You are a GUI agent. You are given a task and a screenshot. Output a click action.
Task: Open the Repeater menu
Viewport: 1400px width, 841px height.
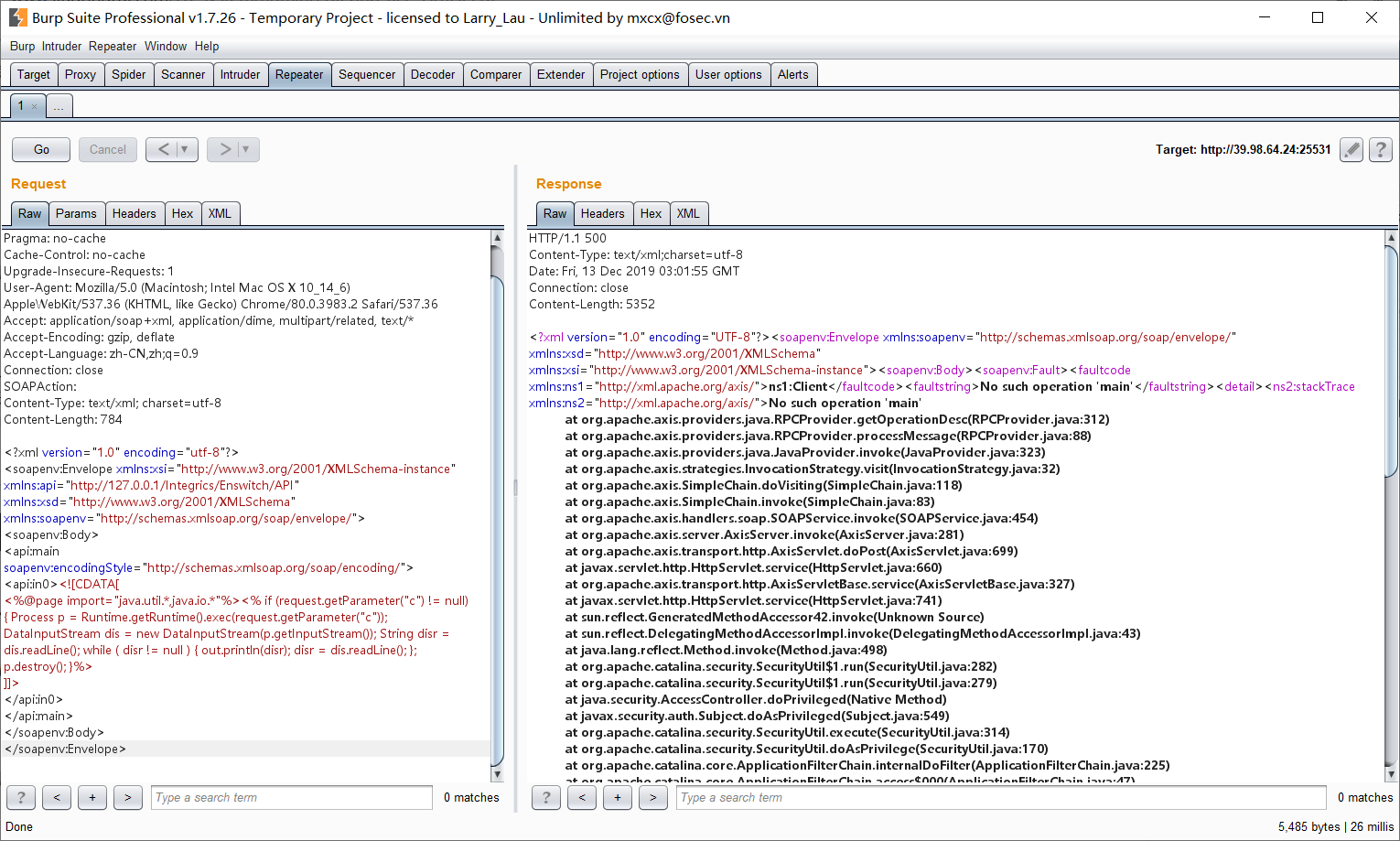pyautogui.click(x=113, y=47)
